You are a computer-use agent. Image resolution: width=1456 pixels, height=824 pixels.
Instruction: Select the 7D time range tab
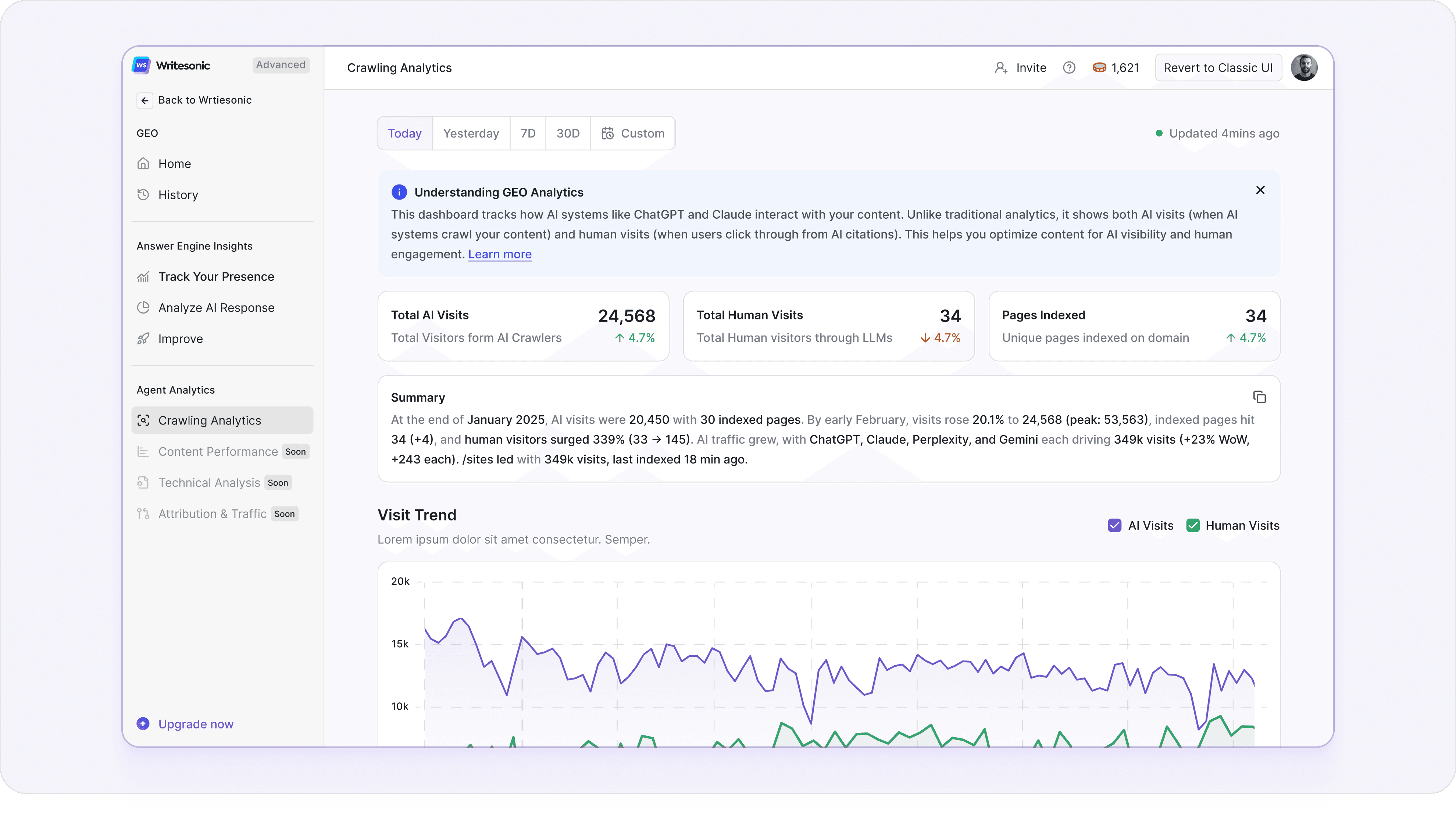(x=528, y=133)
